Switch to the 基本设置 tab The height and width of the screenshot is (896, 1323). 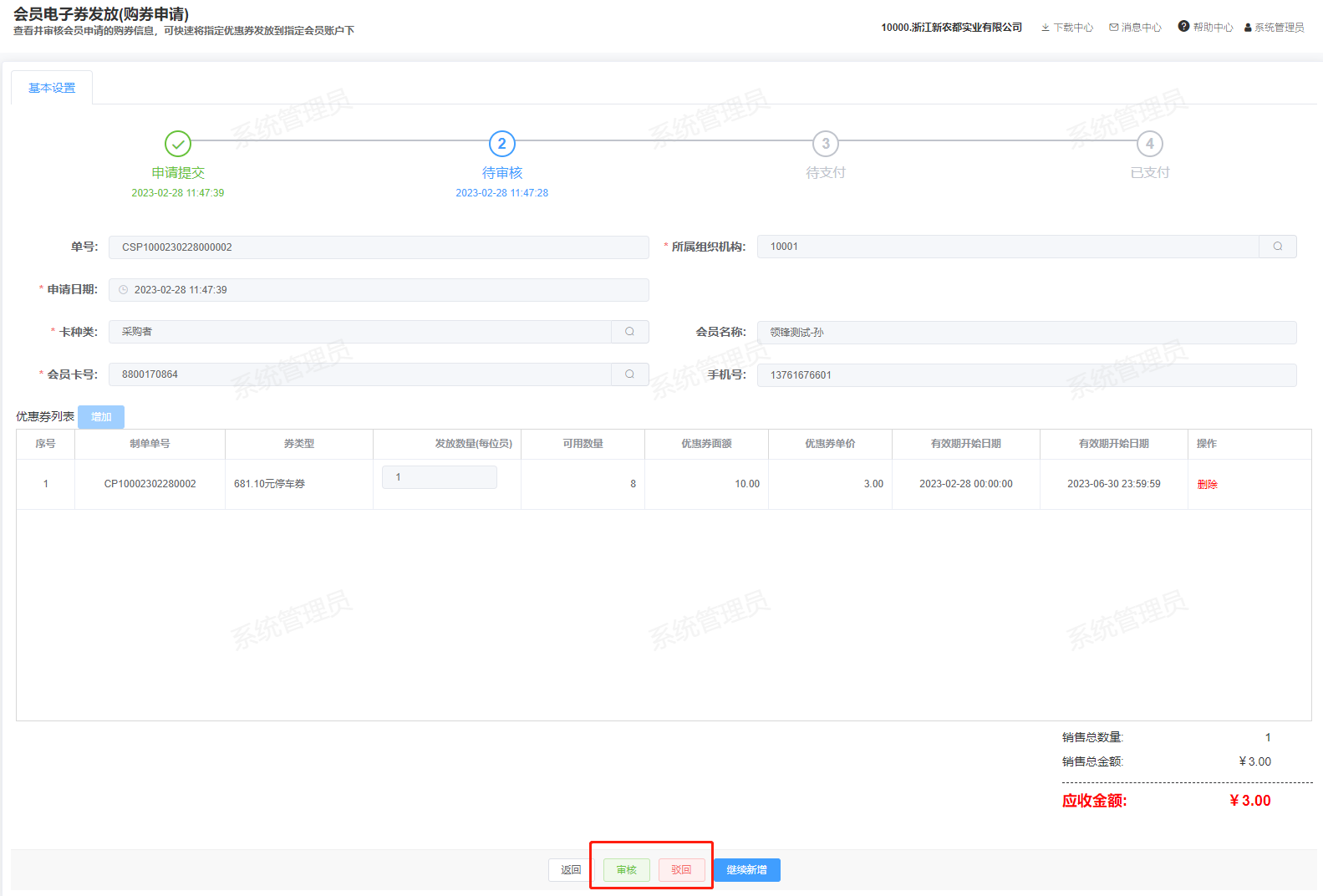pyautogui.click(x=52, y=88)
